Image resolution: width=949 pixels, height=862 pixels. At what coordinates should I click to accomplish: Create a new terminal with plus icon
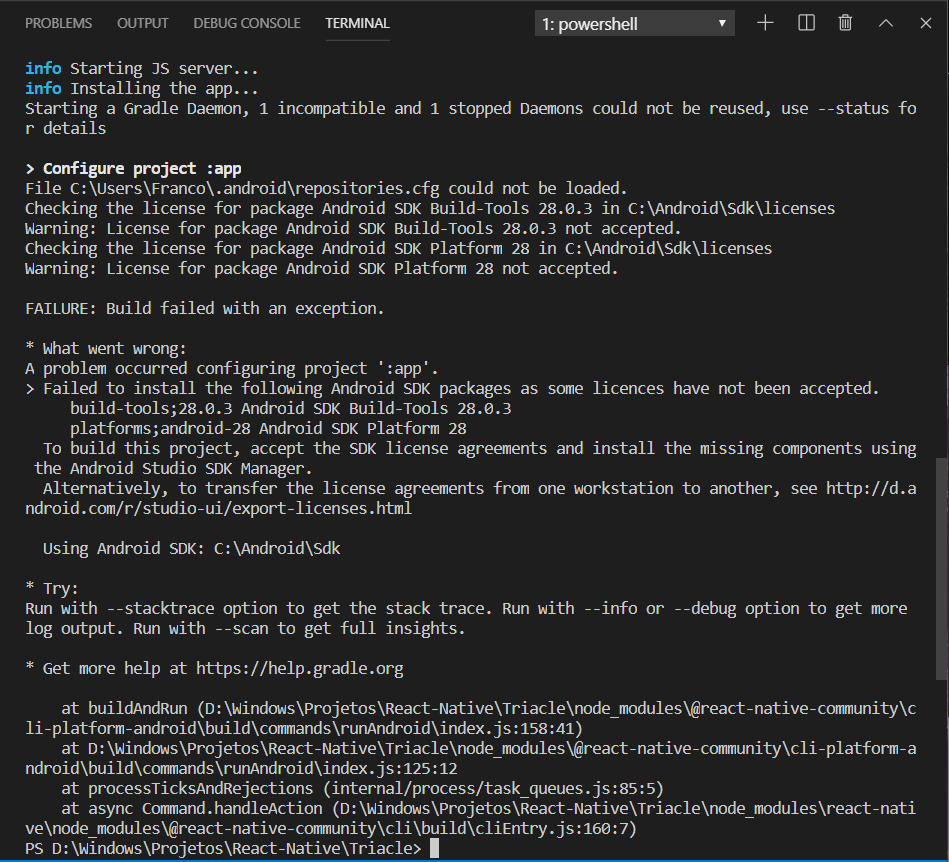pos(765,23)
